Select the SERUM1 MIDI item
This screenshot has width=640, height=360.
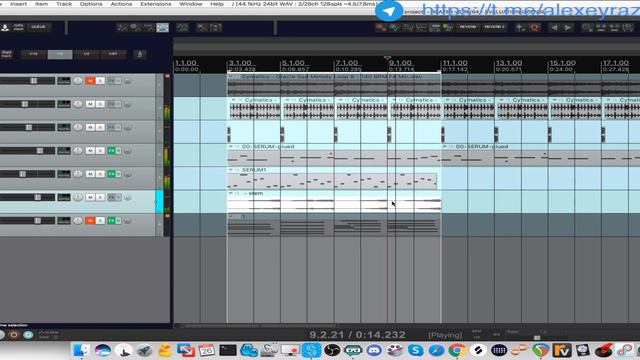click(332, 178)
